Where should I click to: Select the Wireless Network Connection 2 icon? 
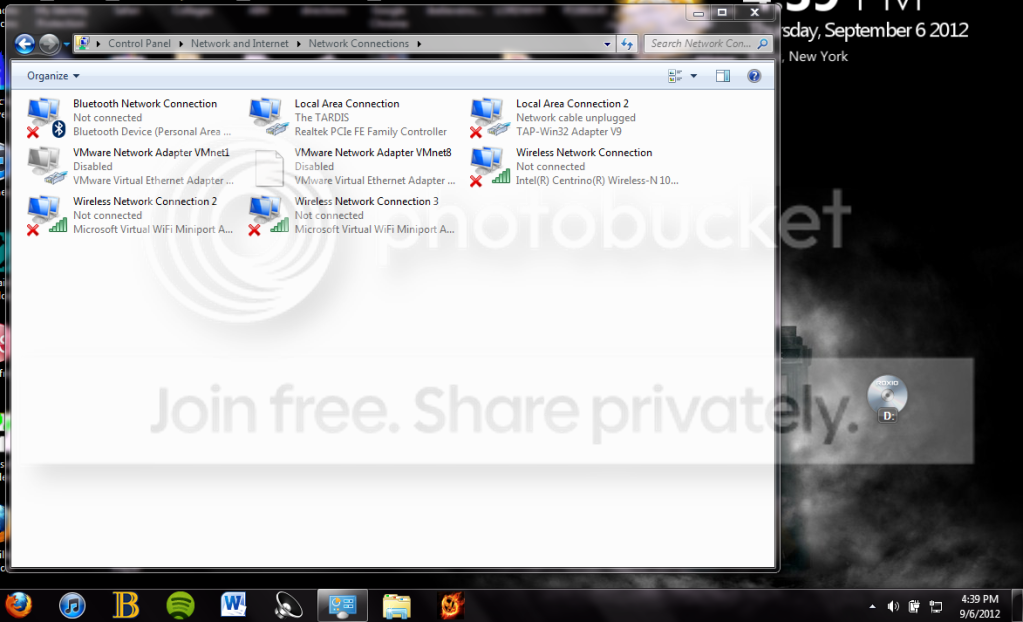[x=46, y=215]
